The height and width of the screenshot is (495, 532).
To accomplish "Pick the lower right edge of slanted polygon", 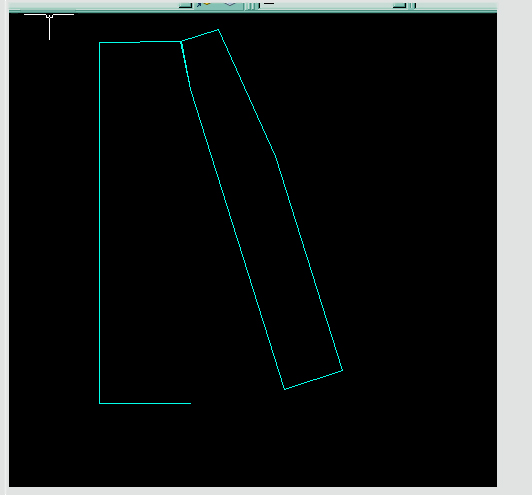I will pyautogui.click(x=309, y=263).
